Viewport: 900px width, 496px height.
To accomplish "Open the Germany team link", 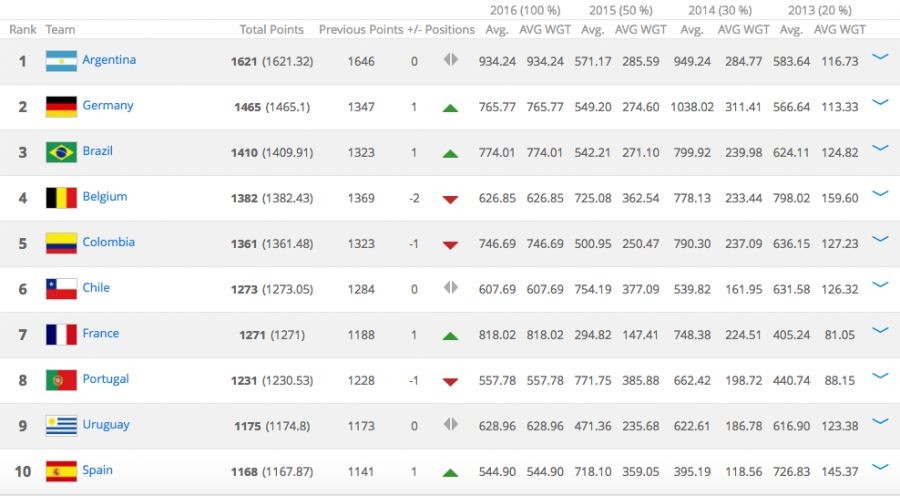I will pyautogui.click(x=108, y=105).
